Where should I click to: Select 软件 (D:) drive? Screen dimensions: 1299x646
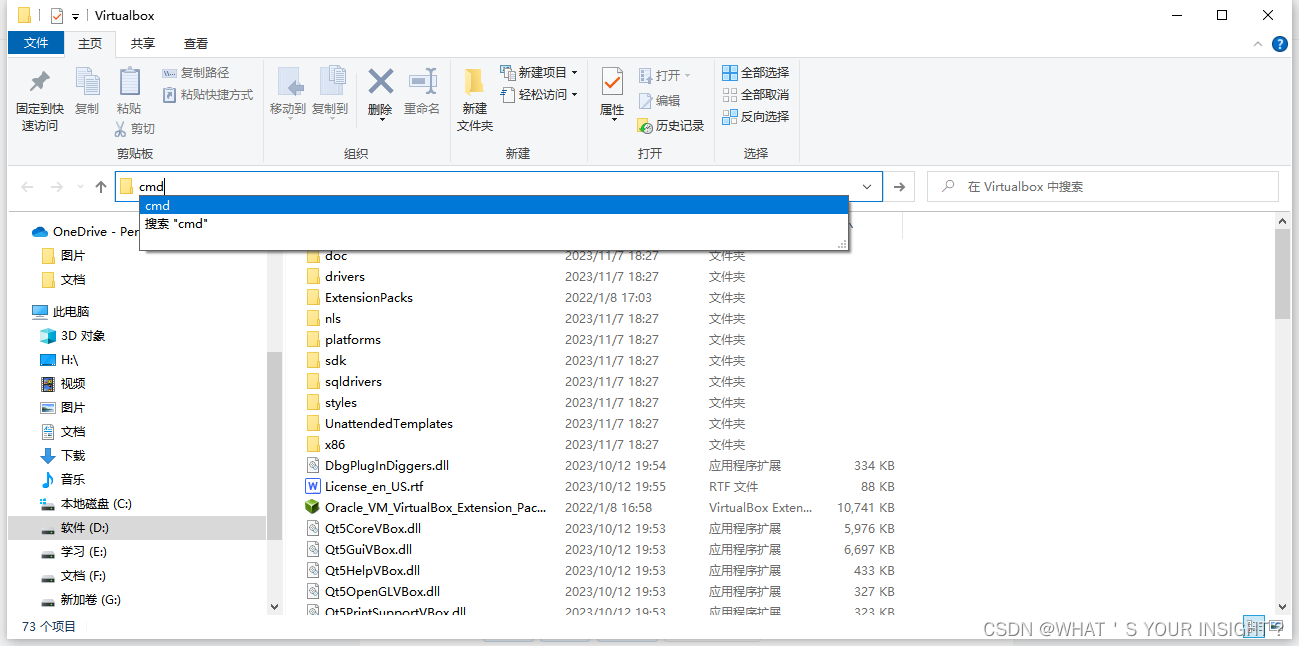click(137, 528)
